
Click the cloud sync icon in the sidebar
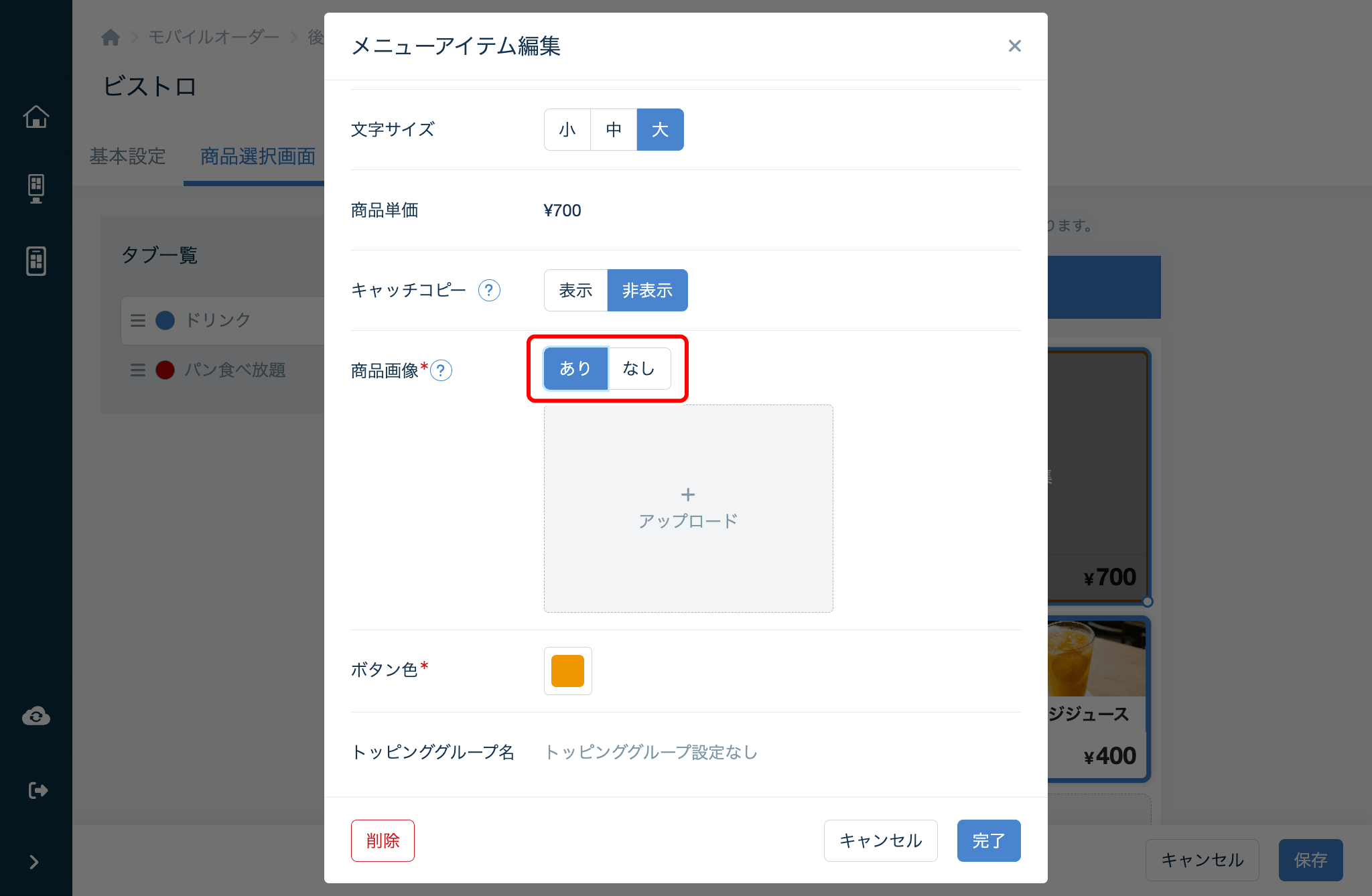tap(36, 715)
